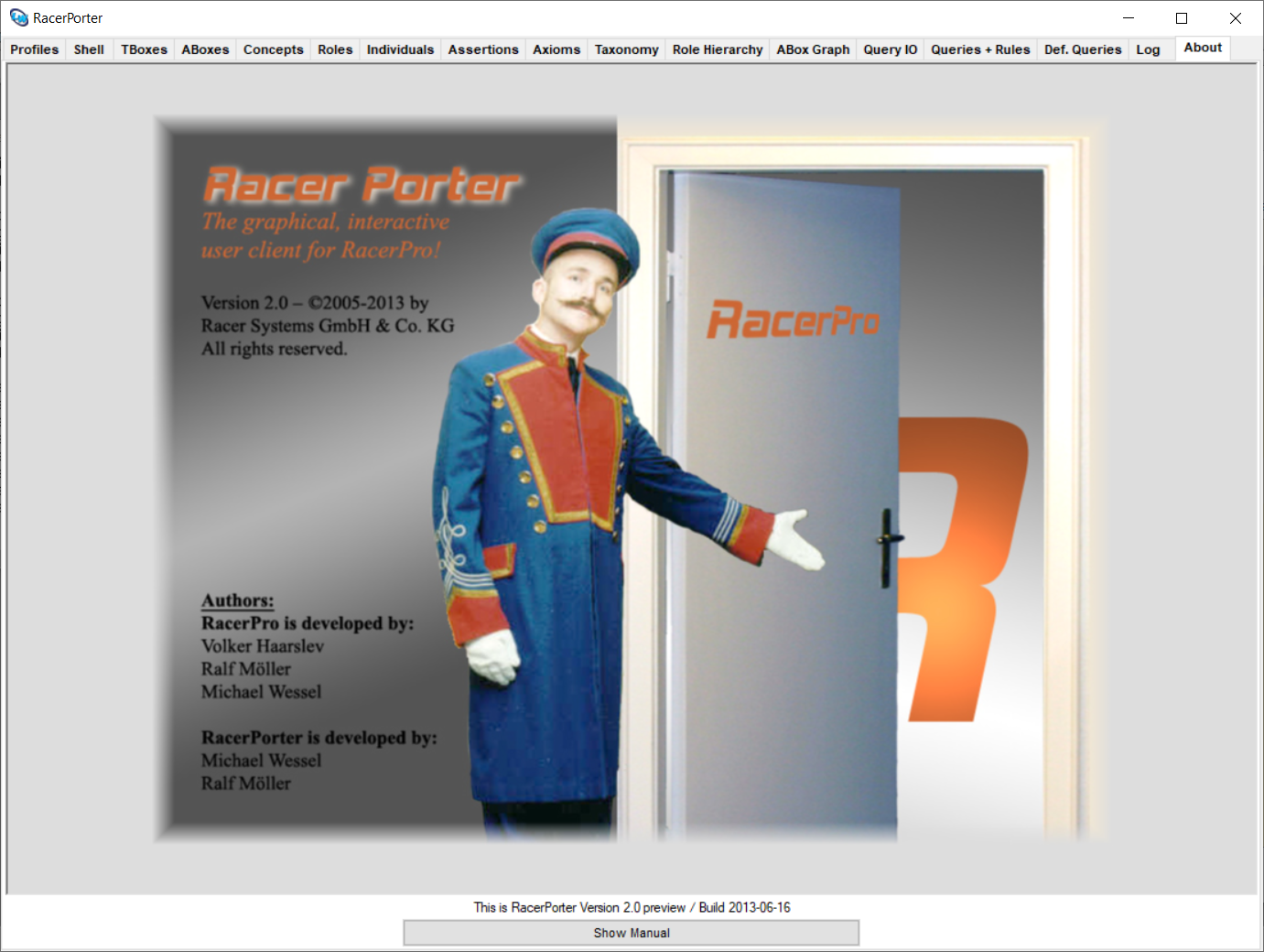Open the Assertions tab

(x=483, y=49)
